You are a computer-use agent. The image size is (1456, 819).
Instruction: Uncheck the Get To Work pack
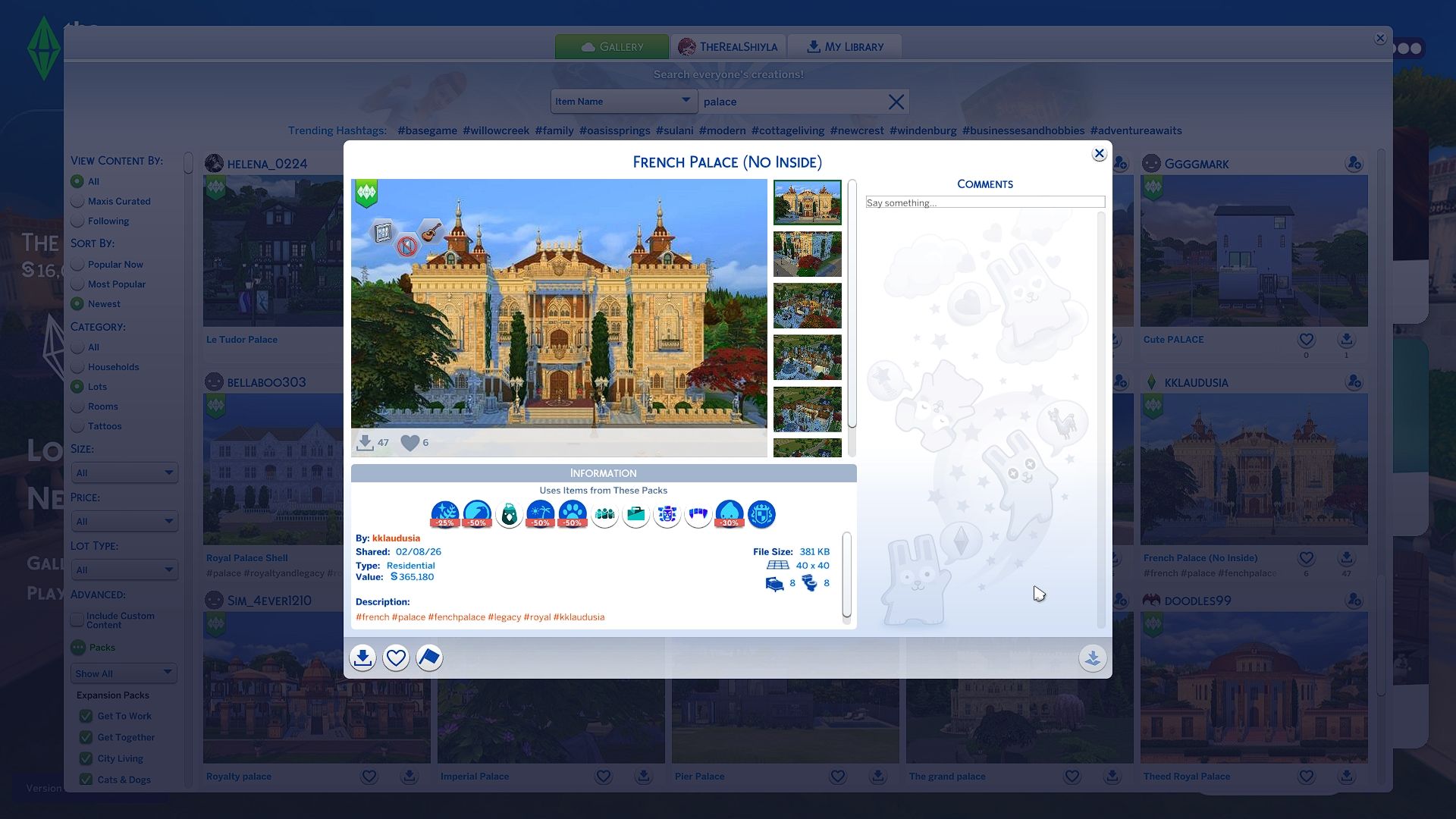(86, 716)
